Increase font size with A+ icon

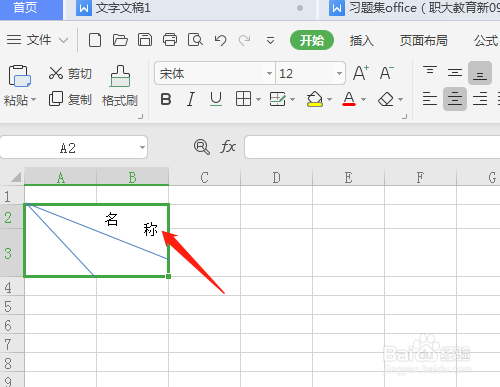coord(361,73)
